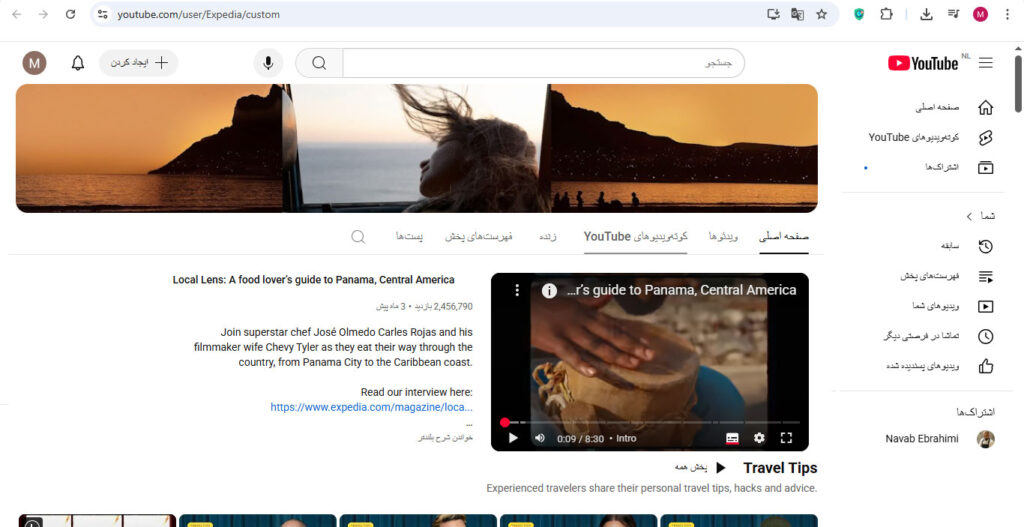The width and height of the screenshot is (1024, 527).
Task: Click the YouTube search input field
Action: click(x=543, y=63)
